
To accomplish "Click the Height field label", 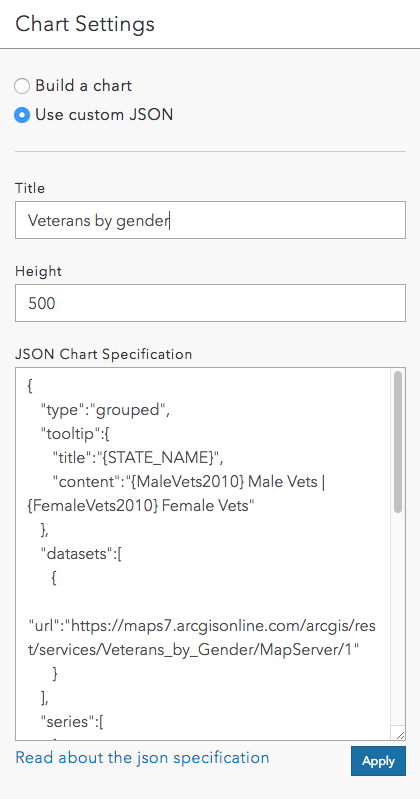I will point(38,271).
